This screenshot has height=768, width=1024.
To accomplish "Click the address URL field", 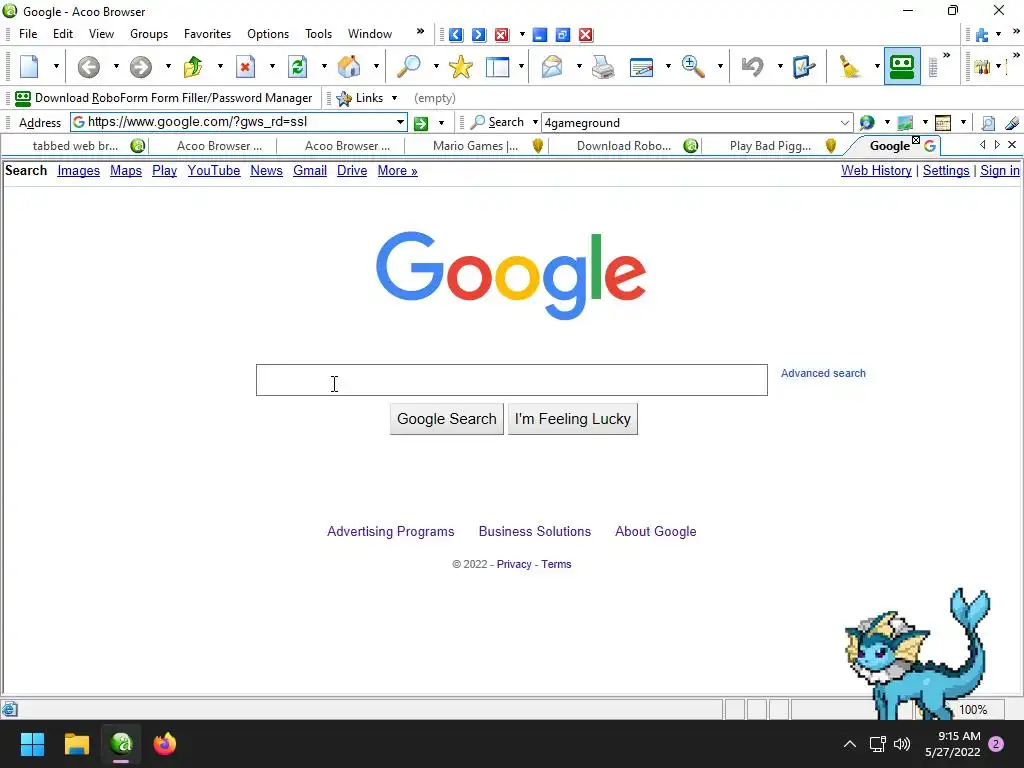I will [238, 122].
